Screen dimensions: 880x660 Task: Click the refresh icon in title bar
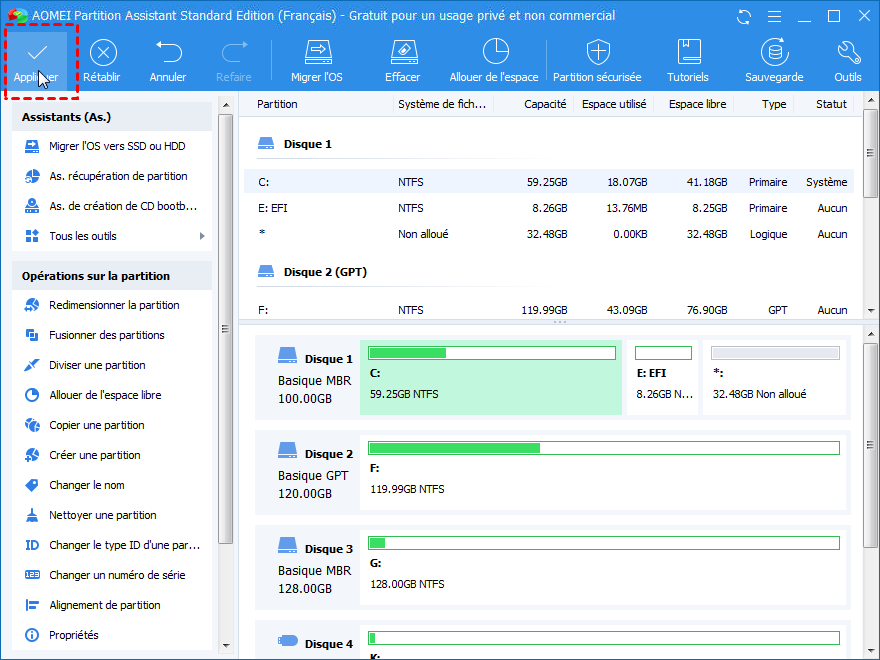point(743,17)
